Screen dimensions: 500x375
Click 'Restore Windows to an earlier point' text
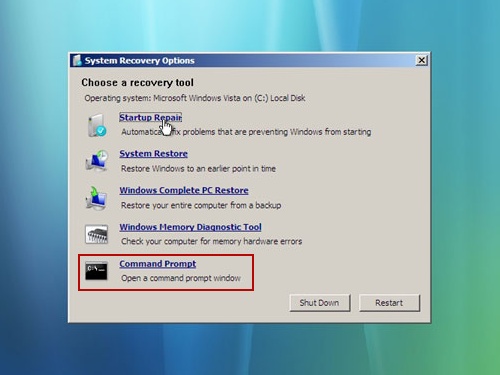click(198, 169)
